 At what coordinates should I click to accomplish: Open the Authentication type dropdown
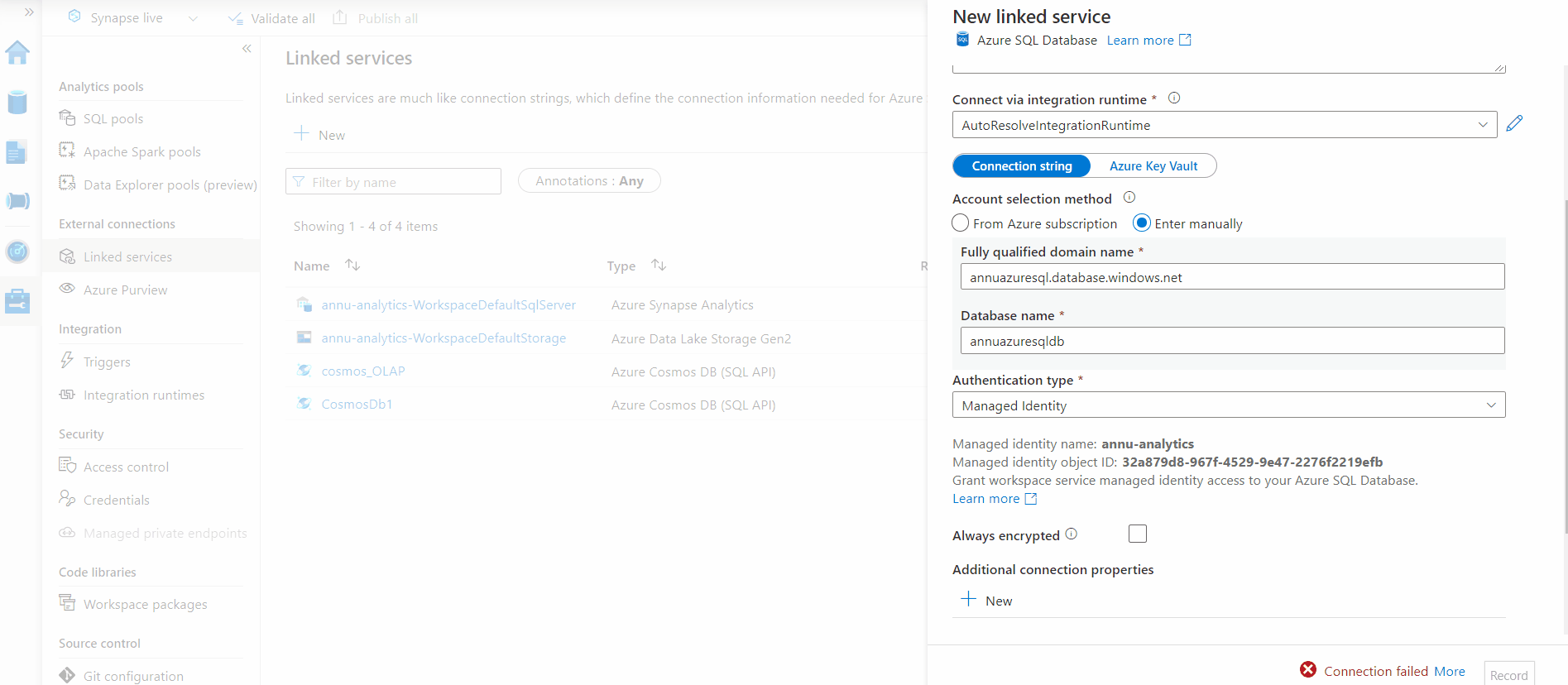pos(1229,405)
